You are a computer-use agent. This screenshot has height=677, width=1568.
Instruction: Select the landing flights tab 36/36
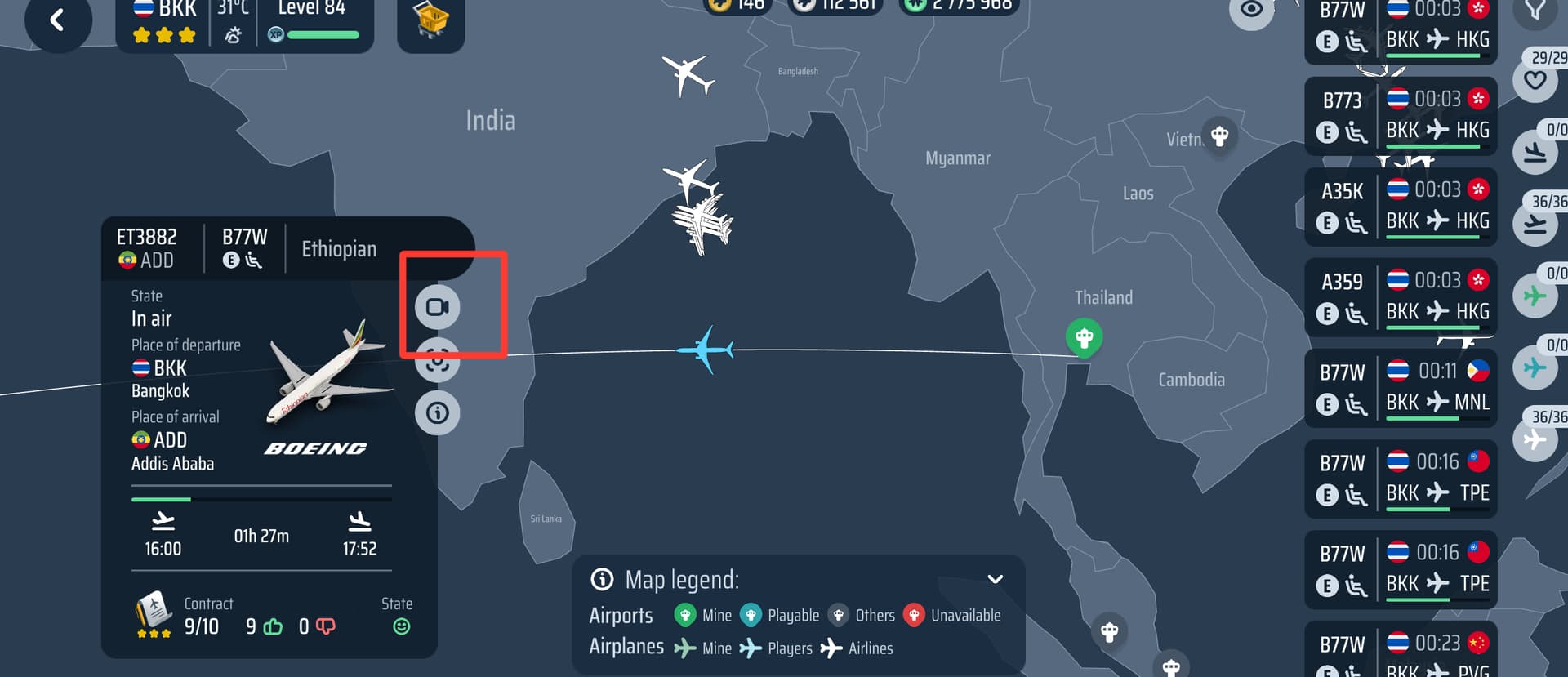click(x=1535, y=223)
